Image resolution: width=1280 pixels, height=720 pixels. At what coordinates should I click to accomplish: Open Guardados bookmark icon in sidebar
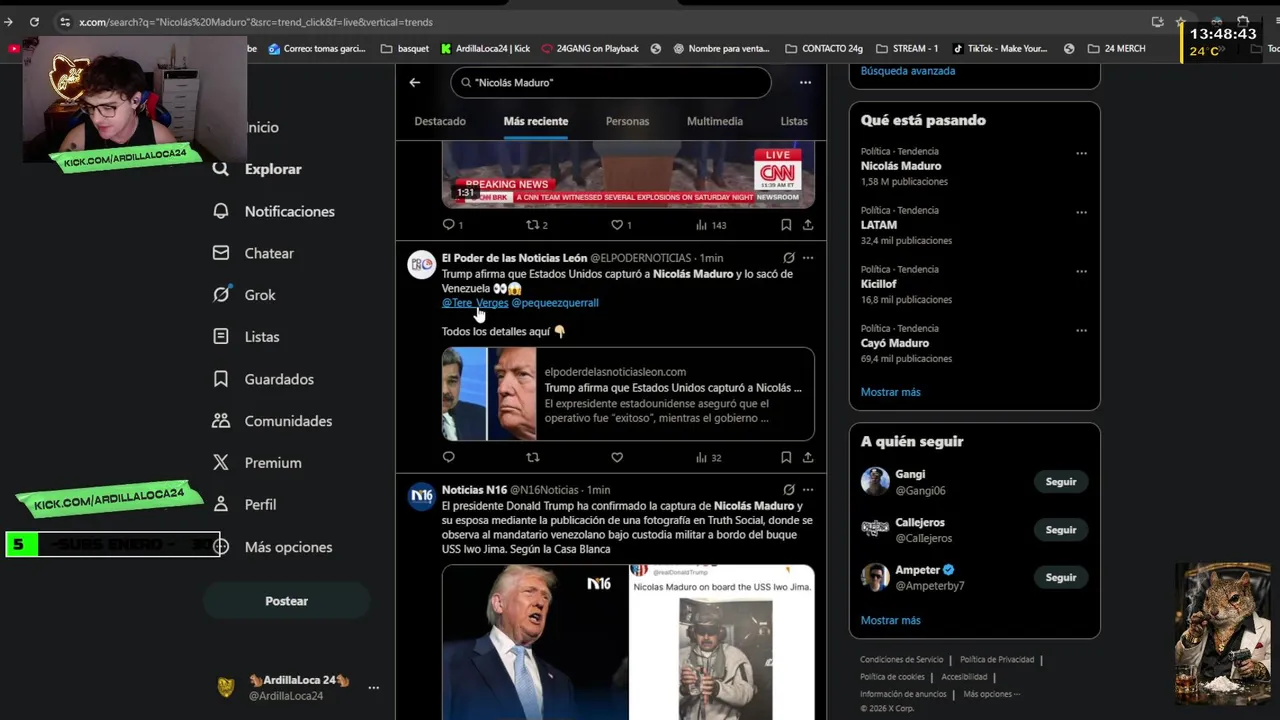pos(221,379)
